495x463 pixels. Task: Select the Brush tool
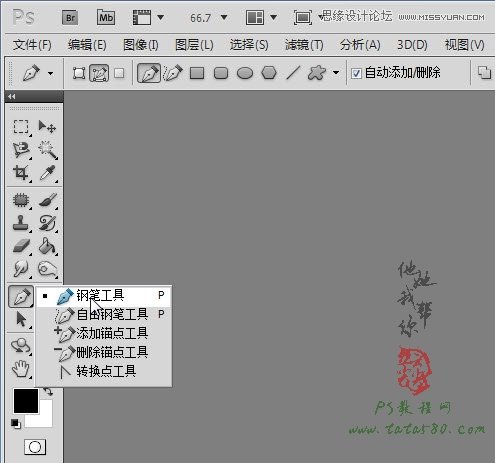[x=48, y=200]
